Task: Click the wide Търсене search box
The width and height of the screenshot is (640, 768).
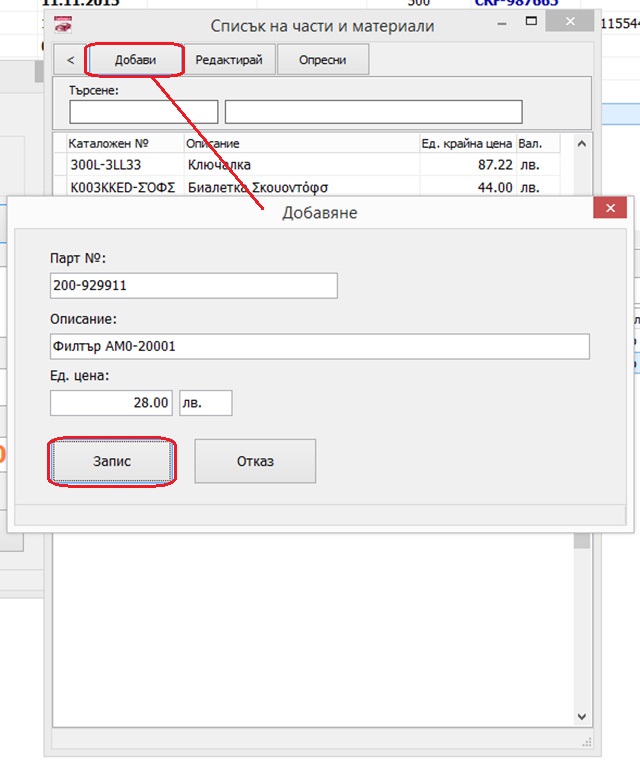Action: coord(374,112)
